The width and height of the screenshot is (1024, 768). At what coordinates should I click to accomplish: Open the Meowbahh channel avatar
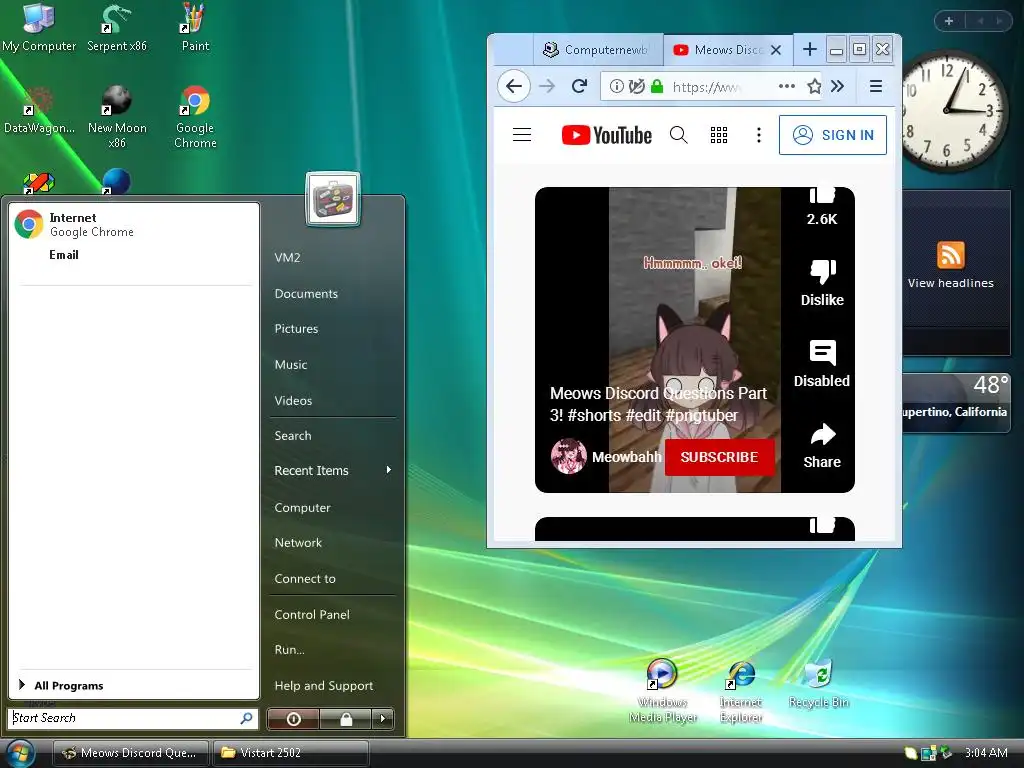(568, 456)
